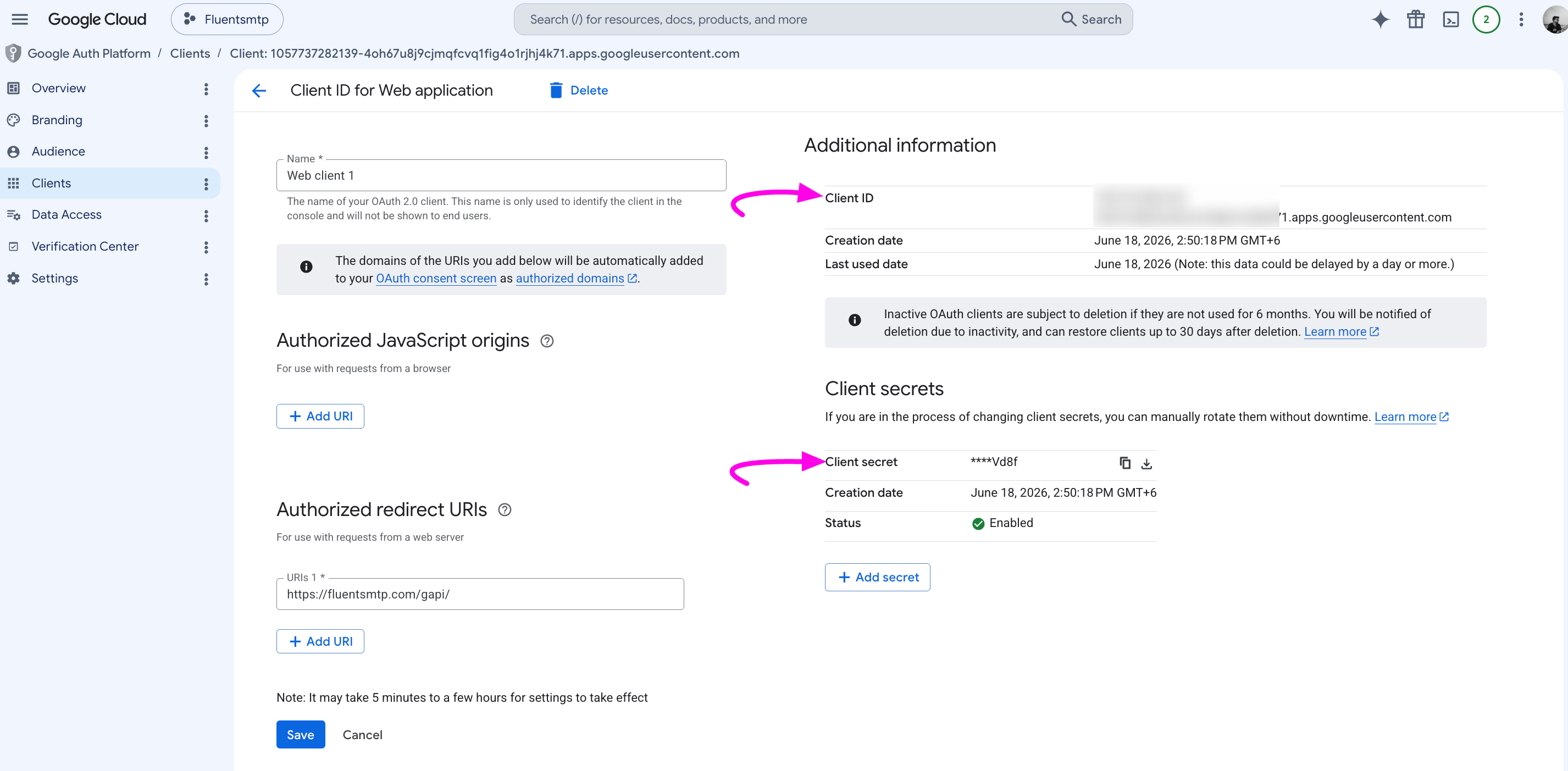Activate Cloud Shell terminal icon
Screen dimensions: 1568x771
pyautogui.click(x=1450, y=19)
